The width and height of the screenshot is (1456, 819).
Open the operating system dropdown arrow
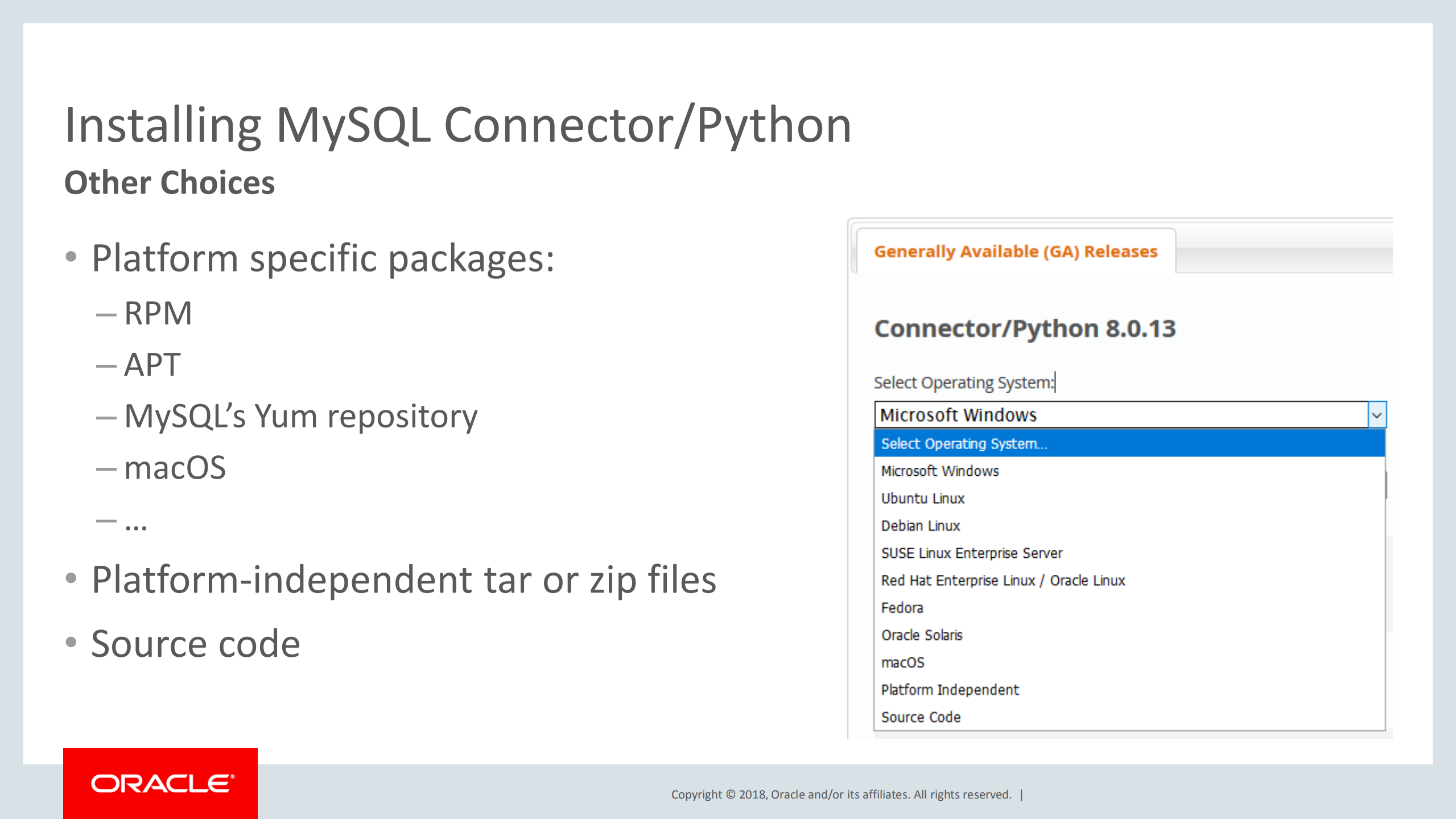click(x=1377, y=415)
